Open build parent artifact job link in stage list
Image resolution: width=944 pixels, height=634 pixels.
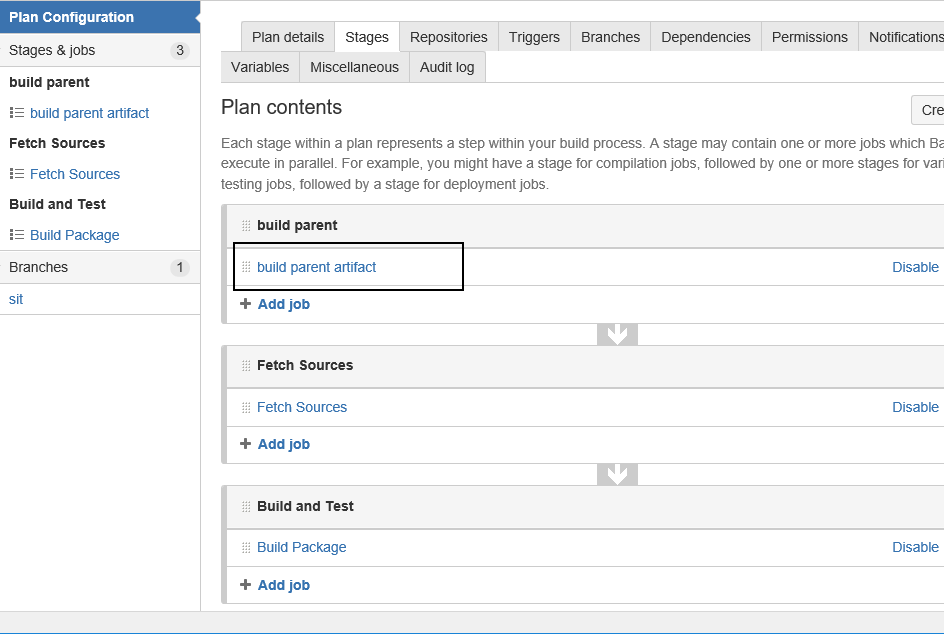(316, 267)
